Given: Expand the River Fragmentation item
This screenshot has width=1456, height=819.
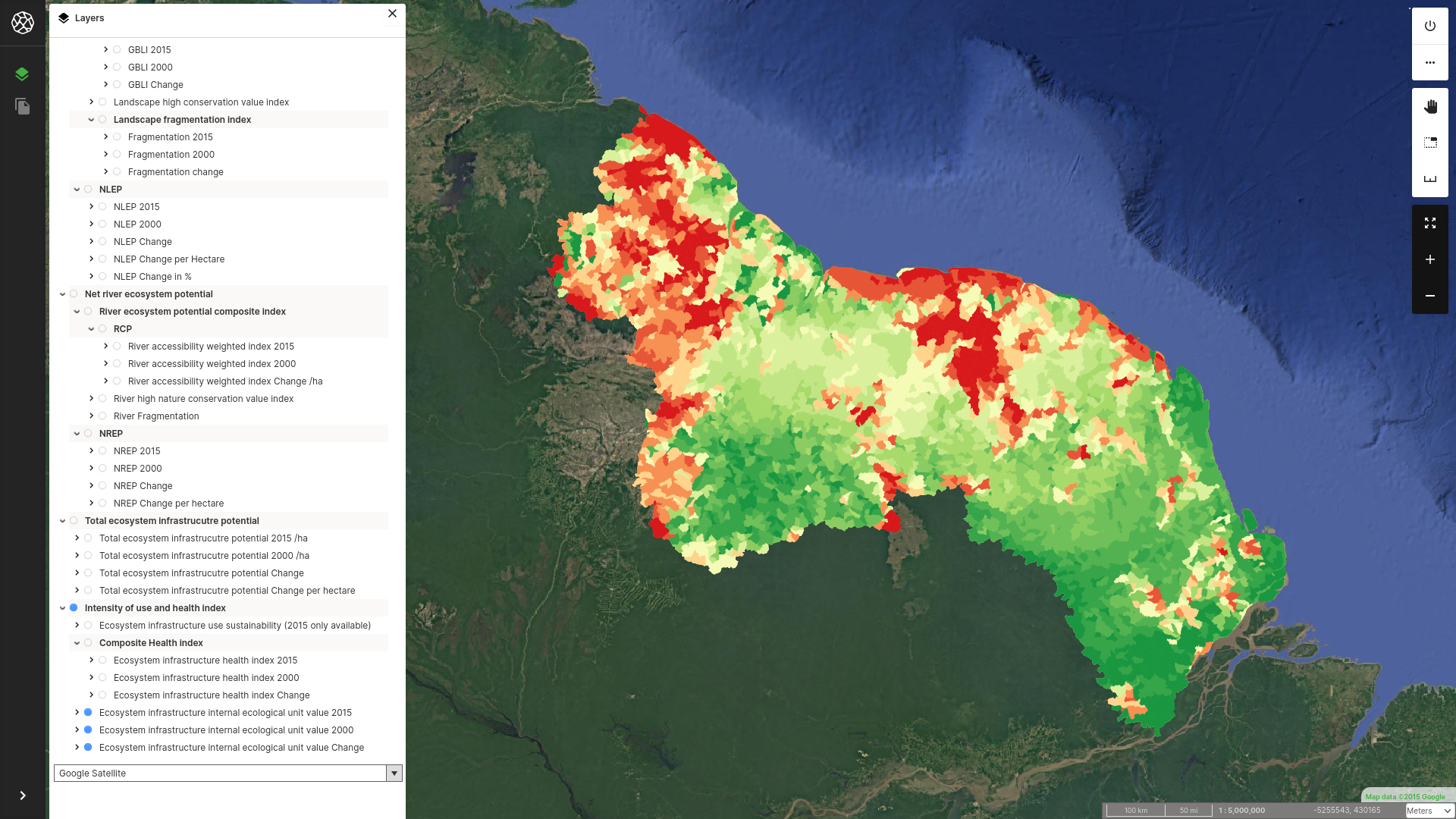Looking at the screenshot, I should point(91,416).
